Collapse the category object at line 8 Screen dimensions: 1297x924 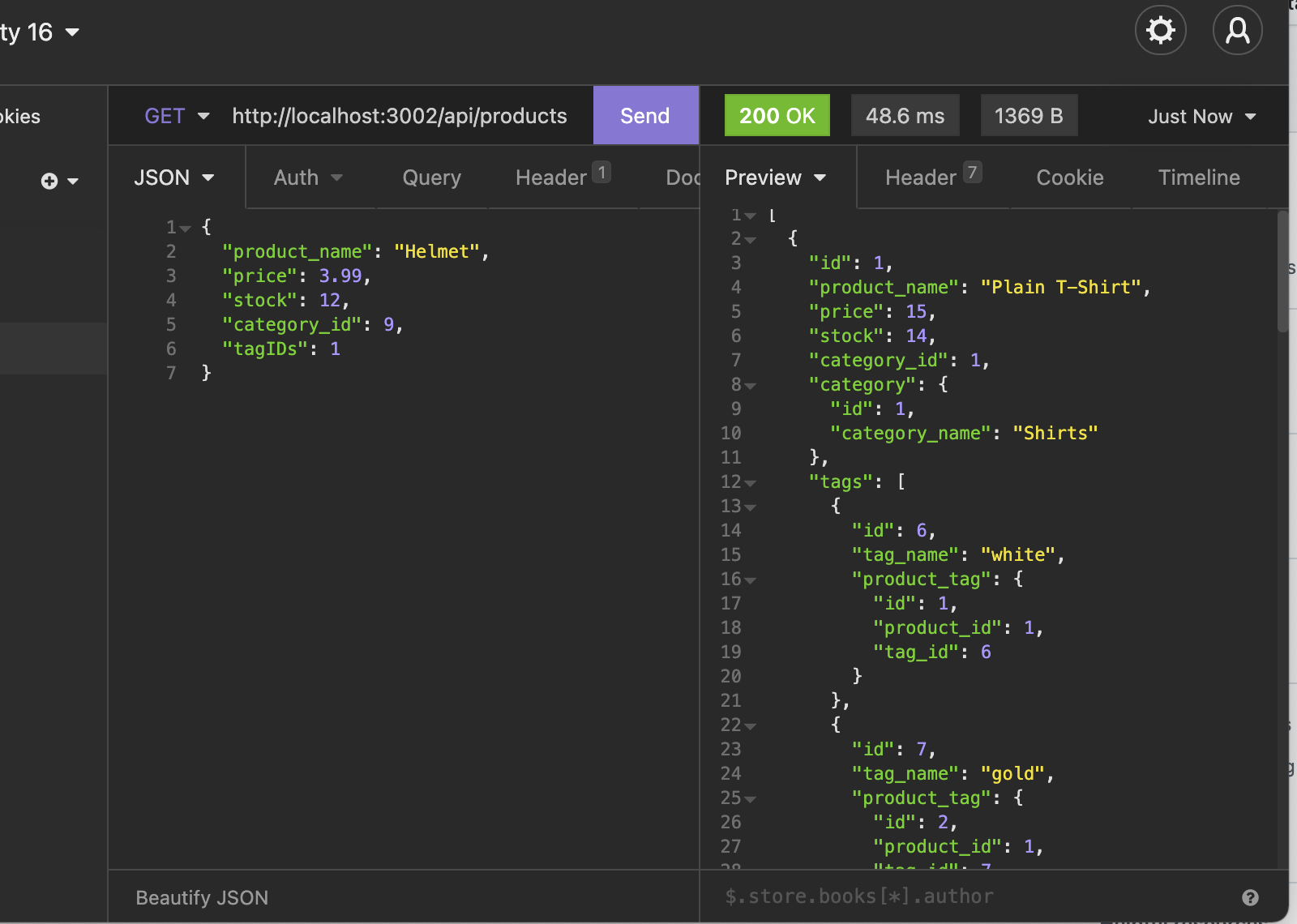750,385
